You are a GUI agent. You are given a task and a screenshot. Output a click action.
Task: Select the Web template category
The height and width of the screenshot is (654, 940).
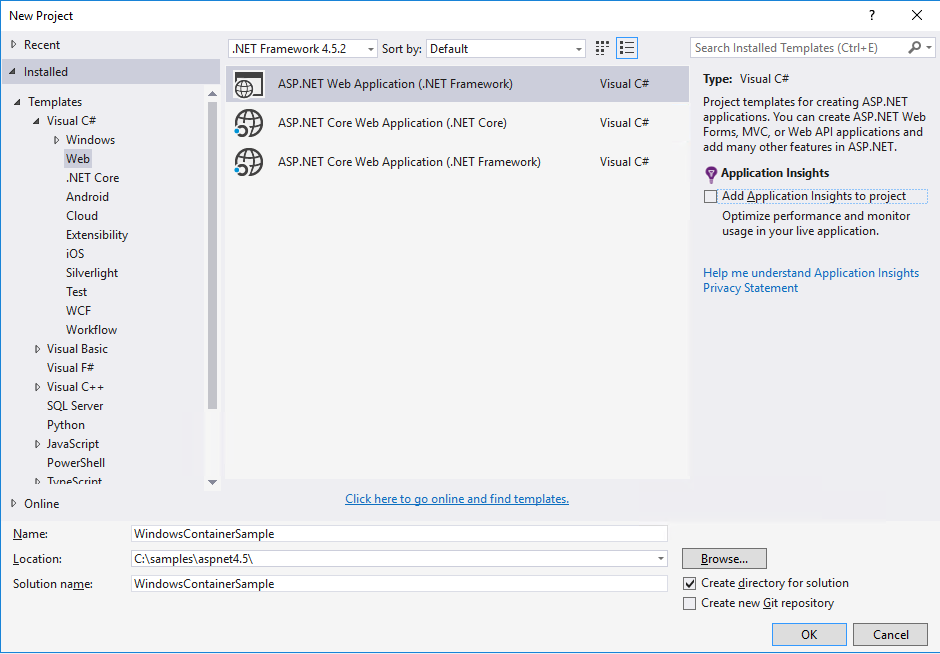pyautogui.click(x=78, y=159)
